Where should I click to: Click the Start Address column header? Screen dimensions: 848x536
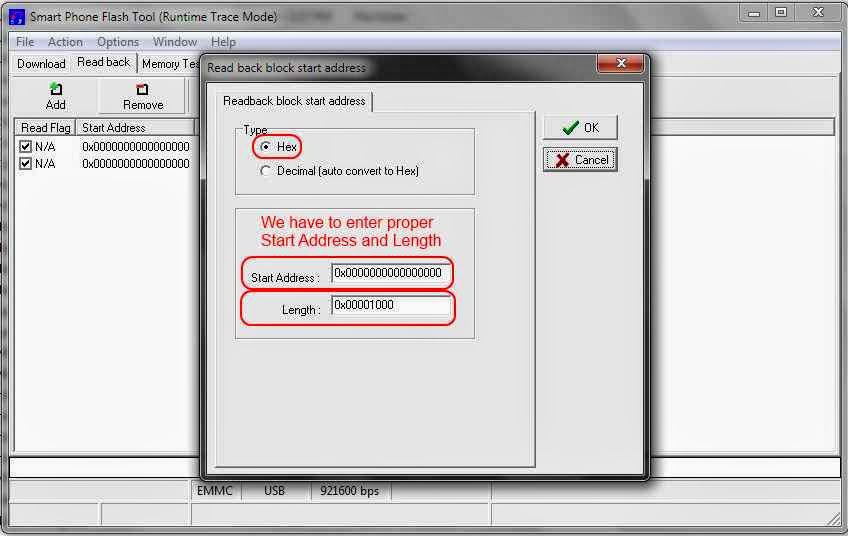coord(135,128)
